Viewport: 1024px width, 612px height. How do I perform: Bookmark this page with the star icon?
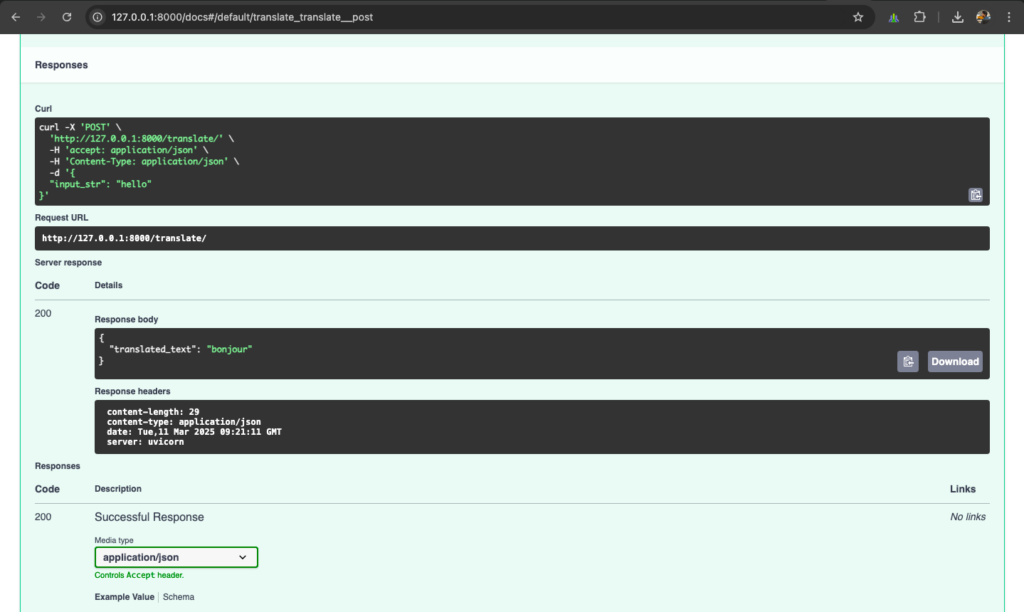pos(857,16)
